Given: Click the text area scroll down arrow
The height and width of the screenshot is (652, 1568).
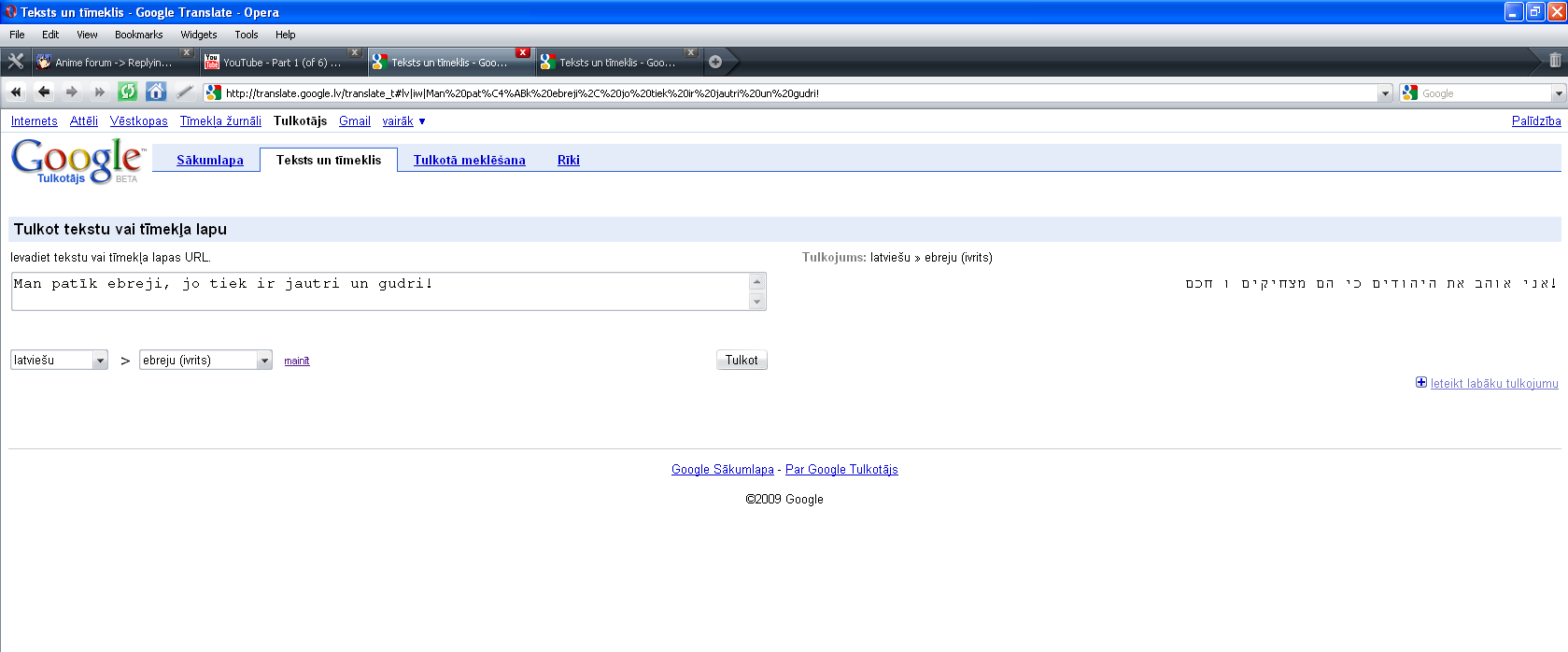Looking at the screenshot, I should click(757, 302).
